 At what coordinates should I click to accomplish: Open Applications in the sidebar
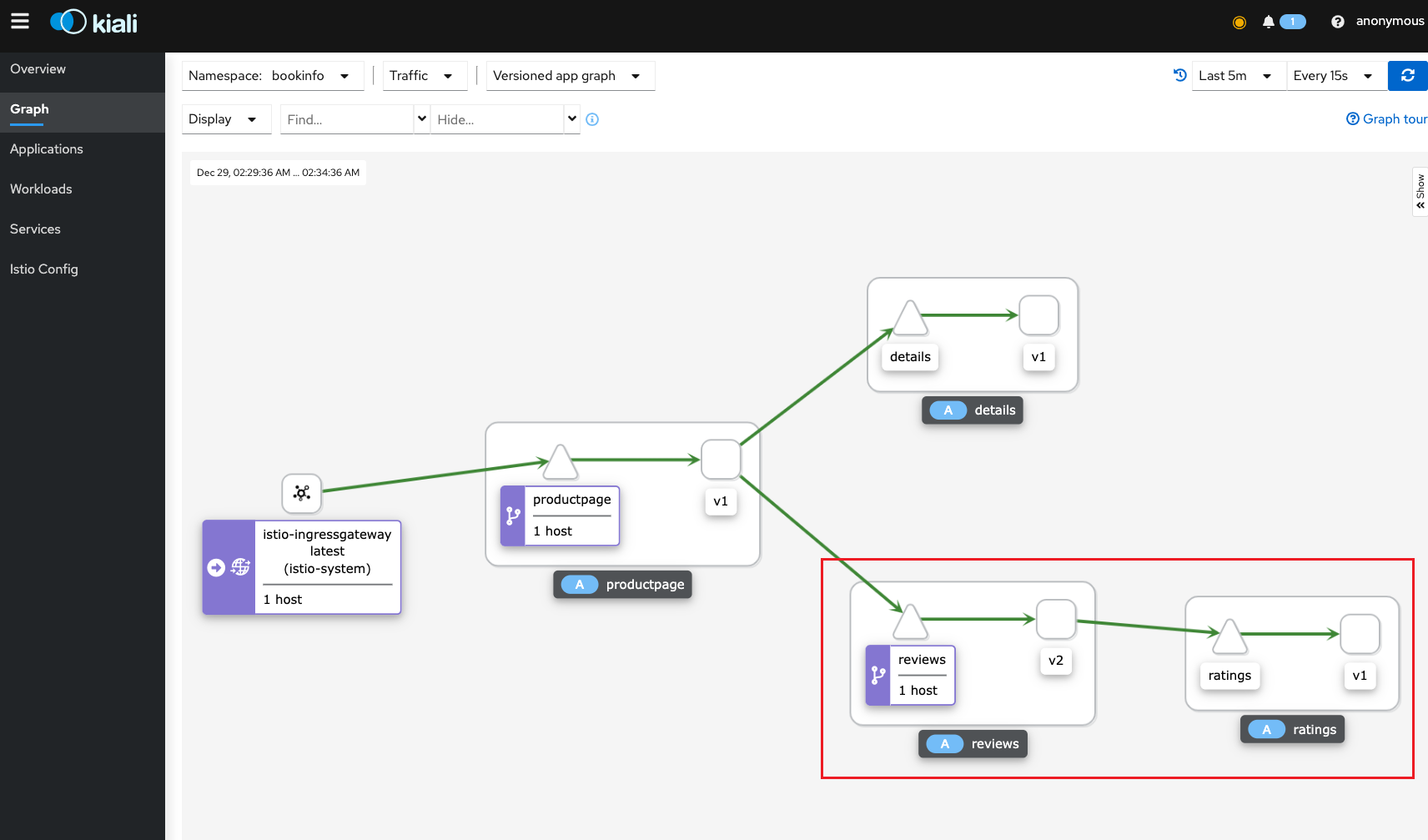pos(83,149)
